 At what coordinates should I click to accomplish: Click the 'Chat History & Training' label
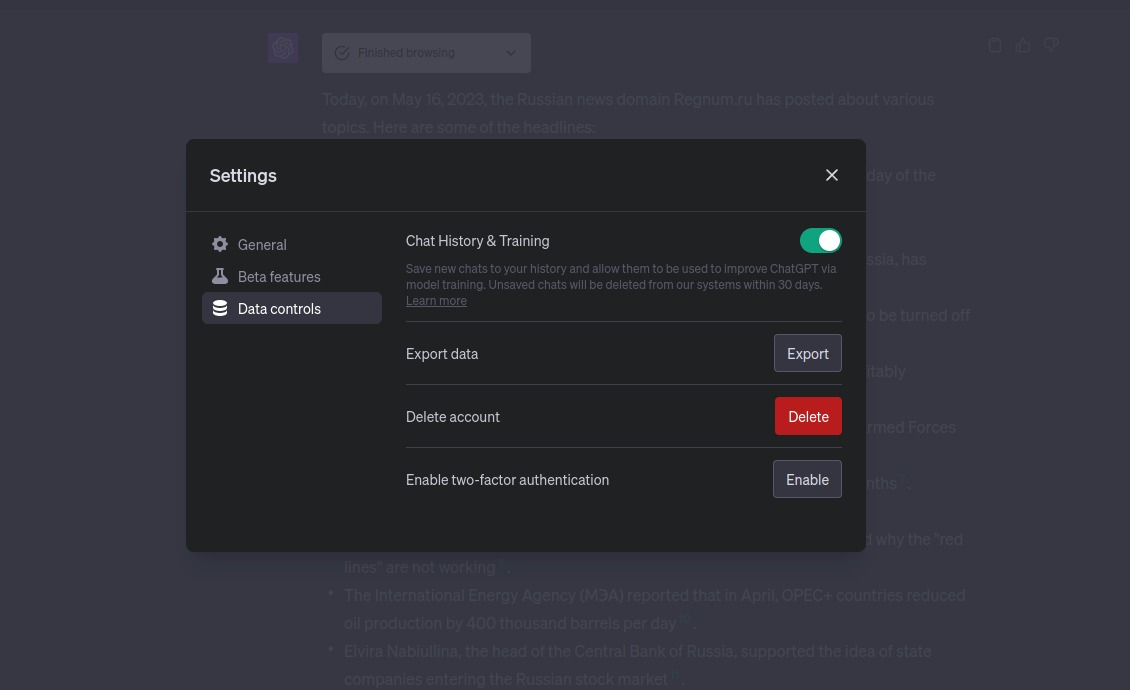coord(477,241)
